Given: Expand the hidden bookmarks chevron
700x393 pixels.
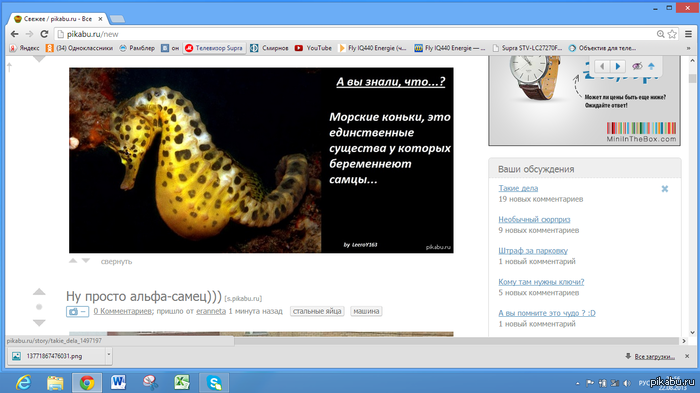Looking at the screenshot, I should pyautogui.click(x=688, y=48).
